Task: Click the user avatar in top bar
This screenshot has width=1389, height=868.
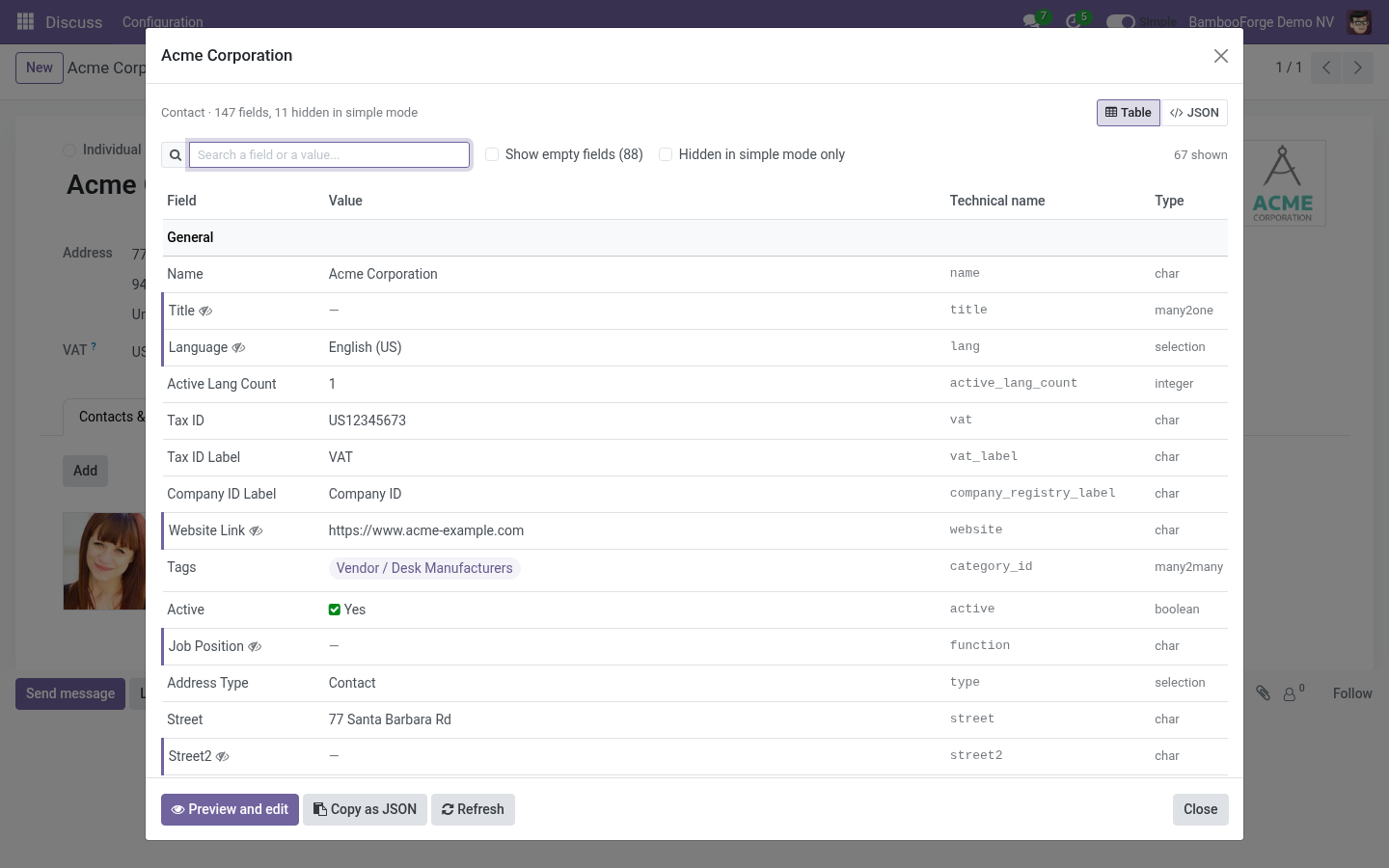Action: point(1359,21)
